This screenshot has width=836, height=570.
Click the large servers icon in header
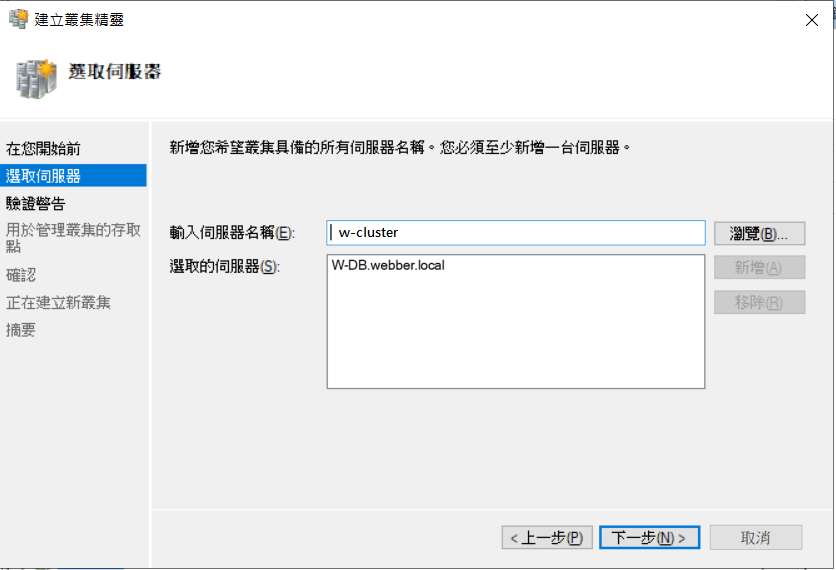click(x=37, y=77)
